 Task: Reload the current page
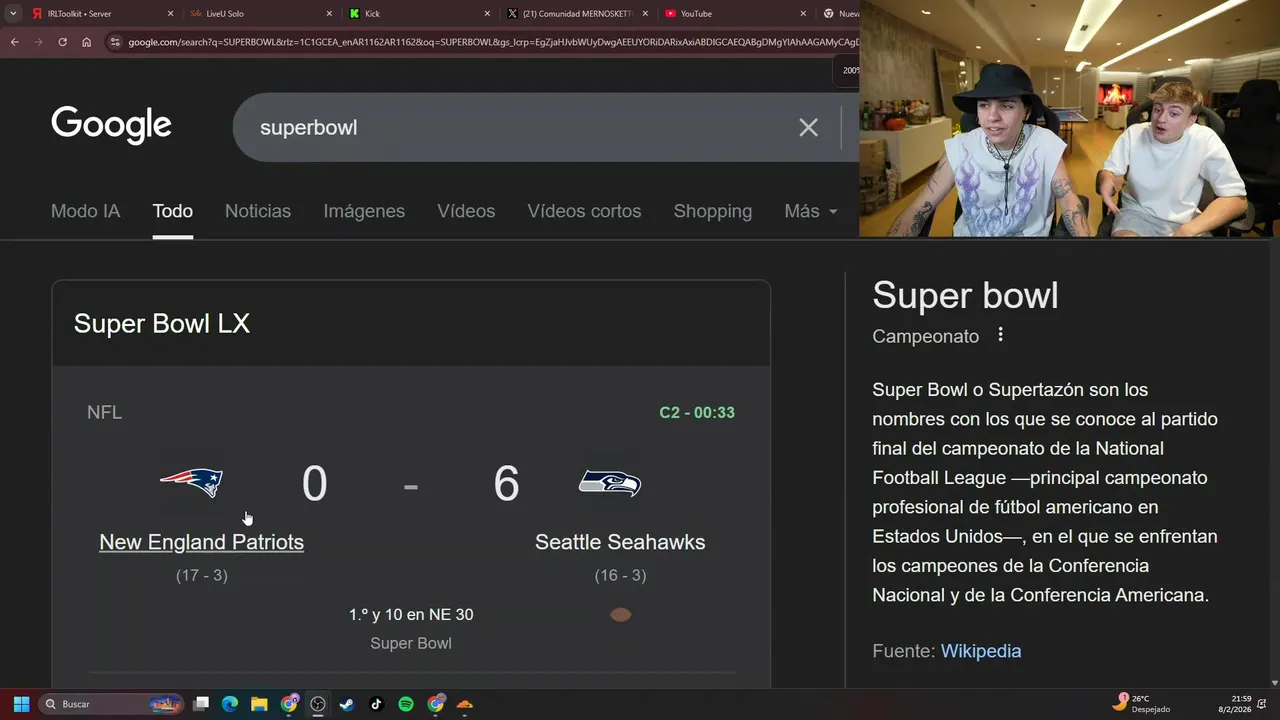point(62,42)
